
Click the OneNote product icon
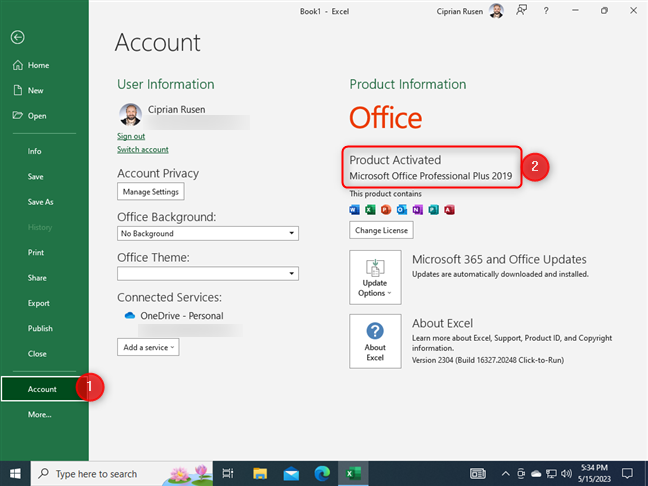pyautogui.click(x=417, y=210)
